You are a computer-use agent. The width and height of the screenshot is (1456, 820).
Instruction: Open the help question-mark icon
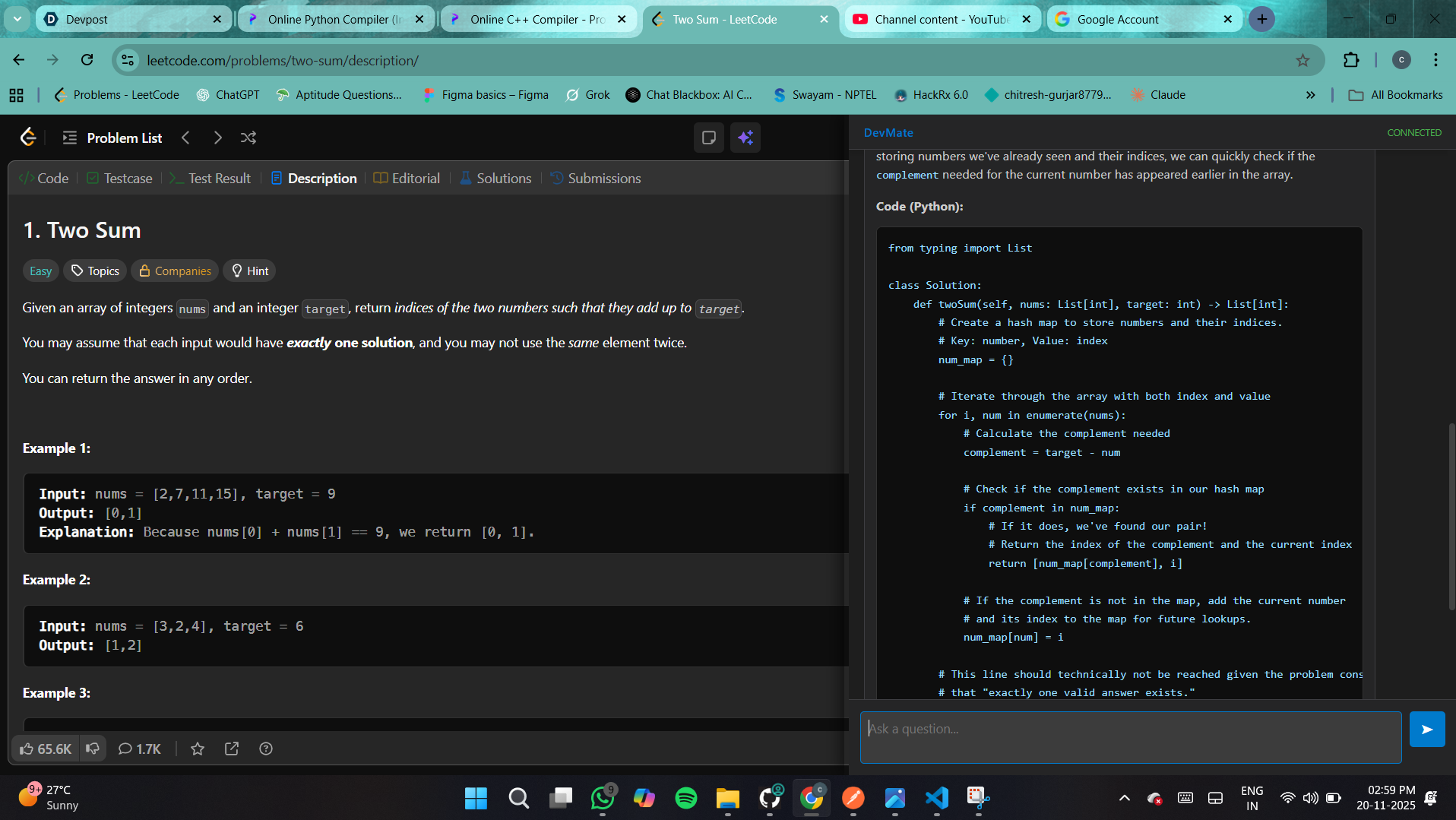(266, 749)
